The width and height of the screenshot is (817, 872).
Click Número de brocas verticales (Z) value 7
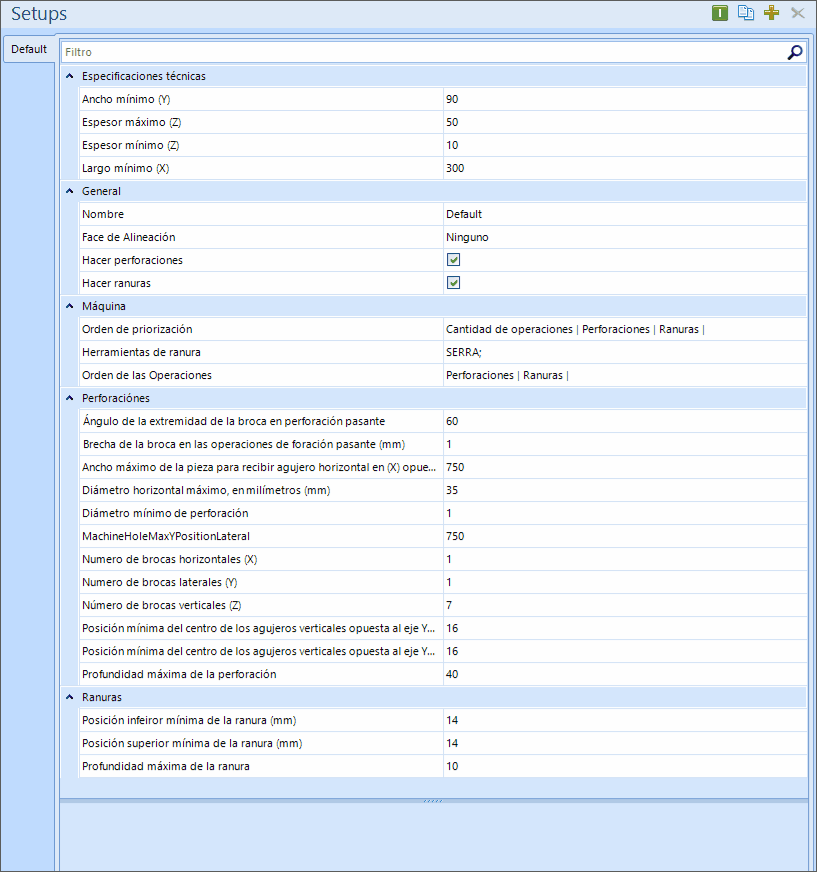pyautogui.click(x=625, y=605)
